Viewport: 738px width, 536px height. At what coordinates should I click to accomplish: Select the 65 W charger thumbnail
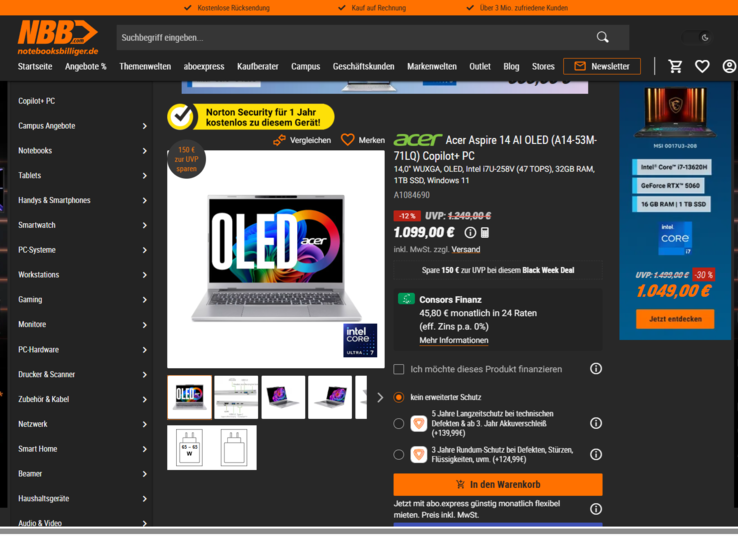pos(189,448)
